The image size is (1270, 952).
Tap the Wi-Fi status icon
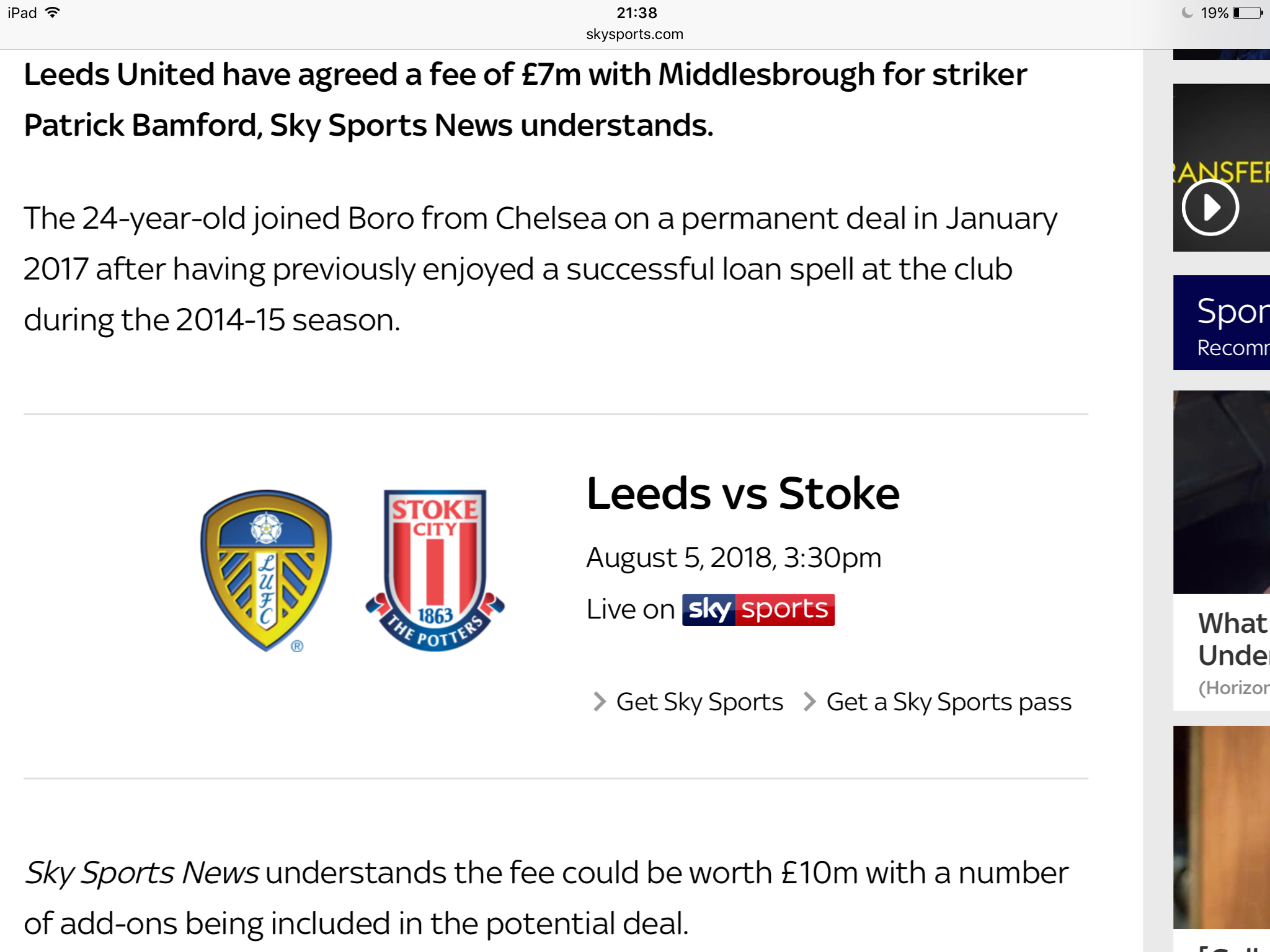pyautogui.click(x=53, y=12)
